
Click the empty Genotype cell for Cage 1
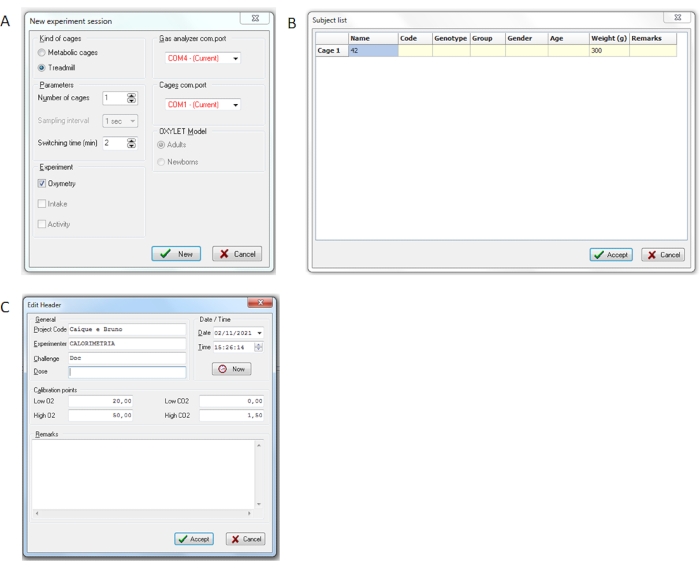[451, 50]
